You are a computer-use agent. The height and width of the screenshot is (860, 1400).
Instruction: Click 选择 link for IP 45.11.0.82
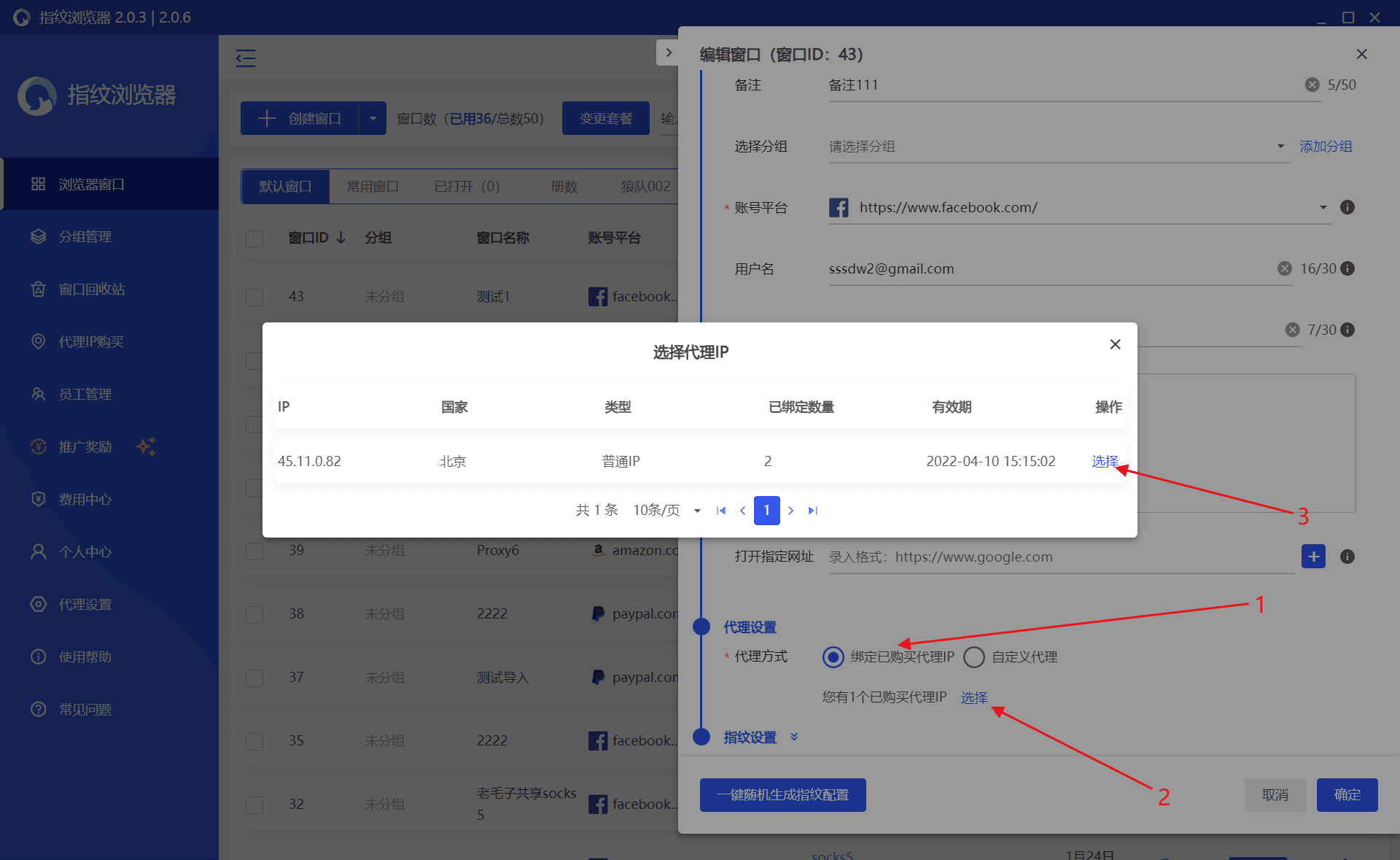(x=1104, y=461)
